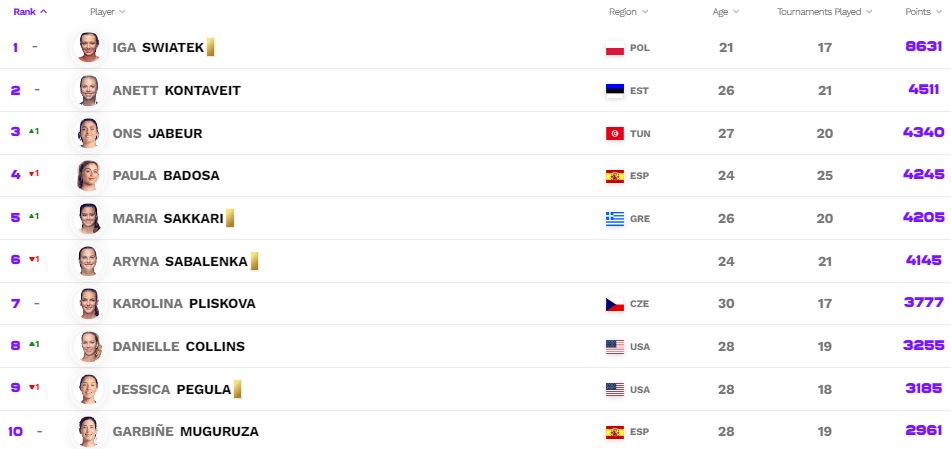Click the gold badge beside Swiatek

pyautogui.click(x=211, y=47)
